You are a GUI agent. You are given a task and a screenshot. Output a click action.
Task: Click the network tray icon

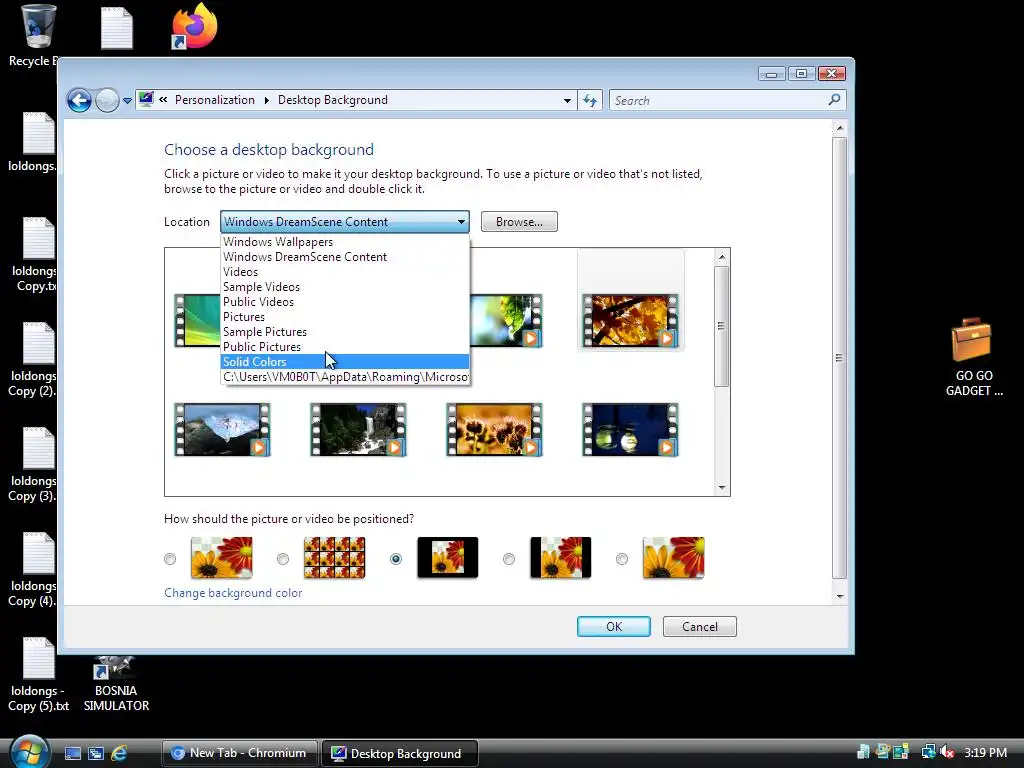point(928,752)
